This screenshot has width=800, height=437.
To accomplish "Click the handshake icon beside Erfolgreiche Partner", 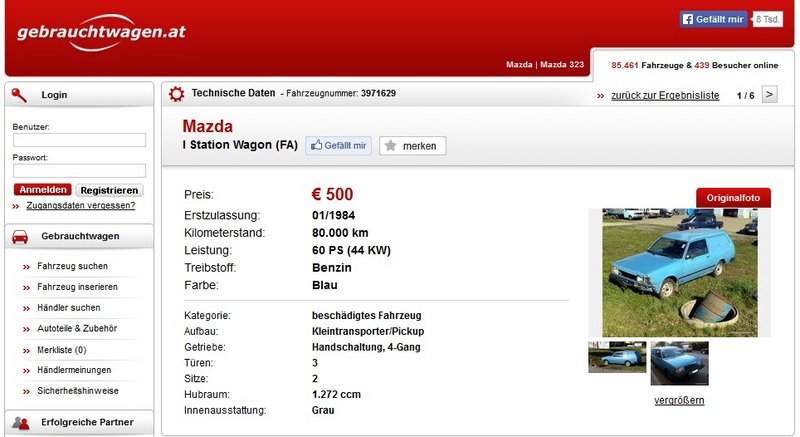I will (x=19, y=422).
